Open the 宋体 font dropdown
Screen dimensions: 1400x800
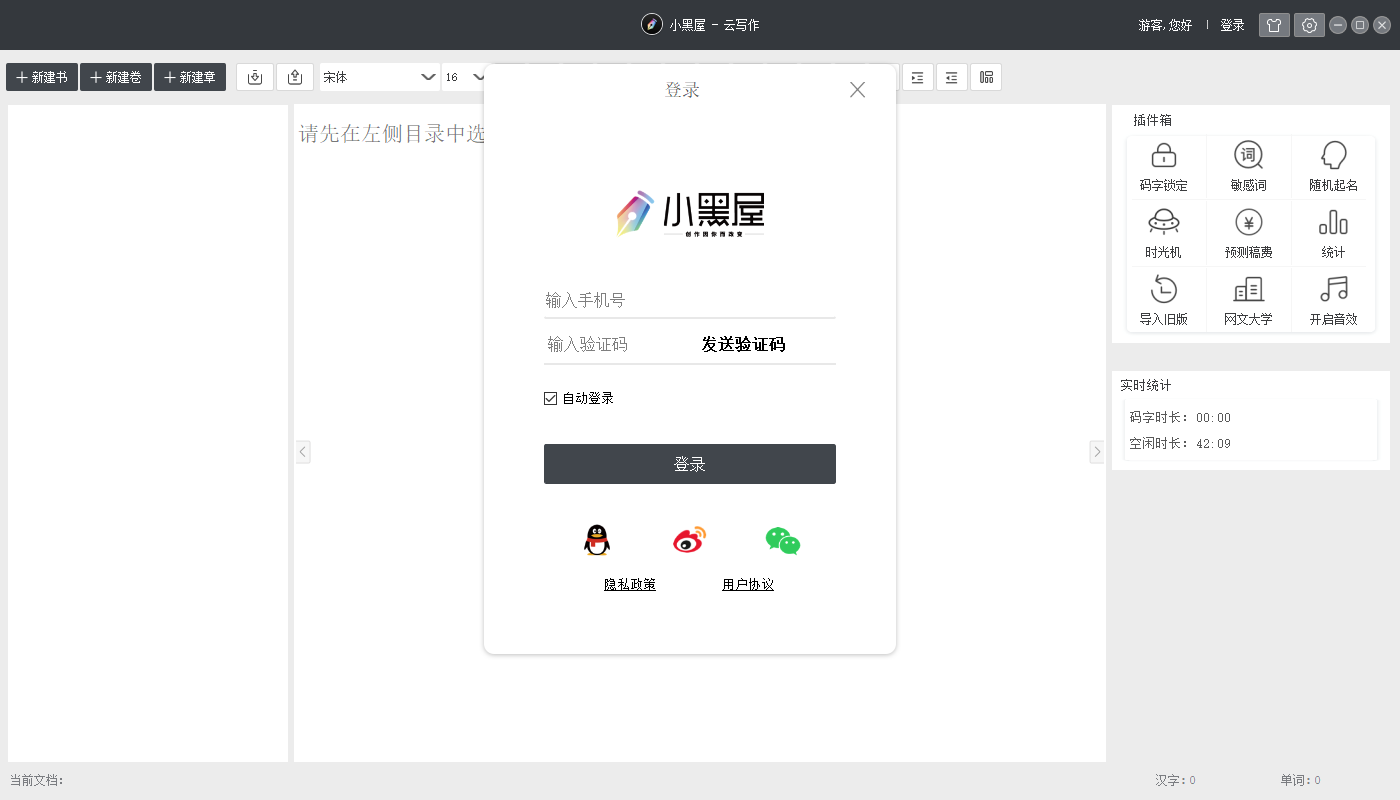click(x=379, y=77)
